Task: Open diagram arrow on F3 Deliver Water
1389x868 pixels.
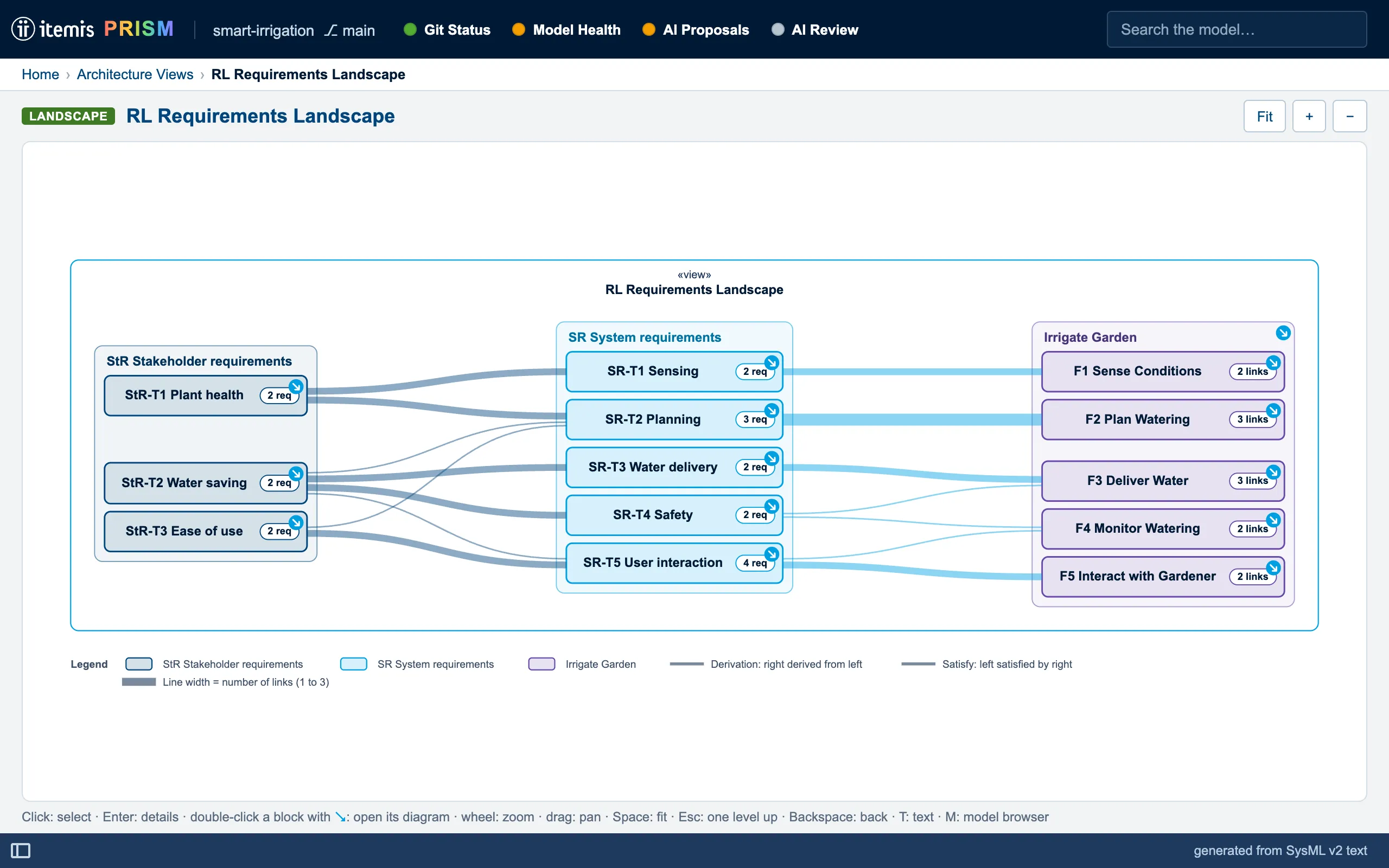Action: click(1273, 472)
